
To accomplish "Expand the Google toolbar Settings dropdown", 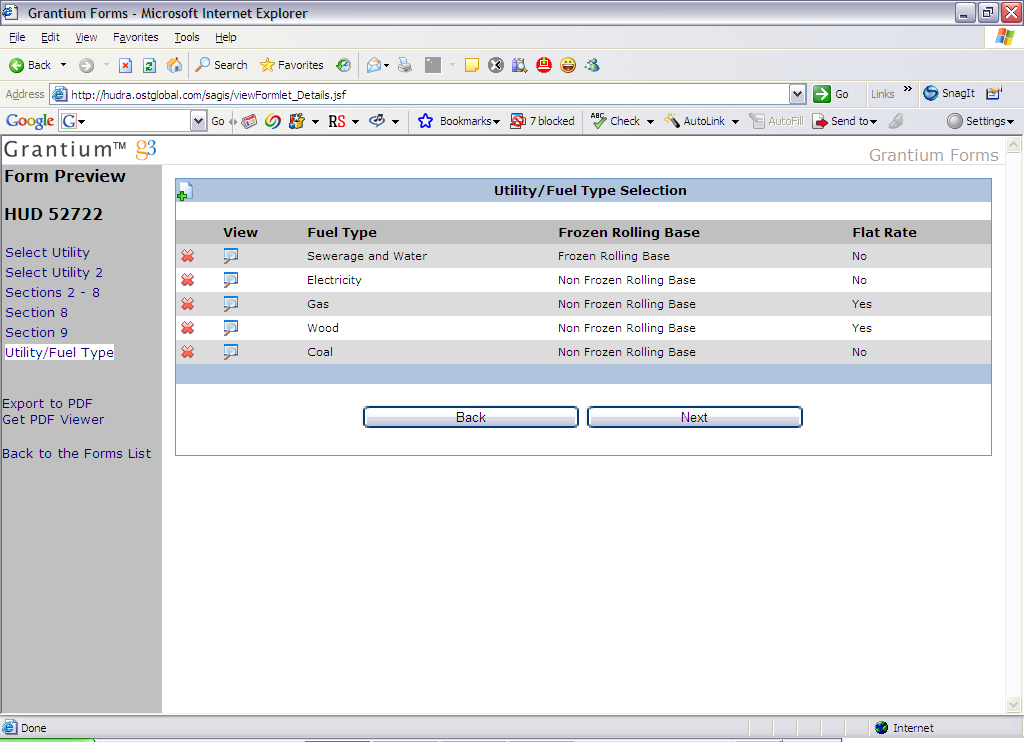I will (981, 121).
